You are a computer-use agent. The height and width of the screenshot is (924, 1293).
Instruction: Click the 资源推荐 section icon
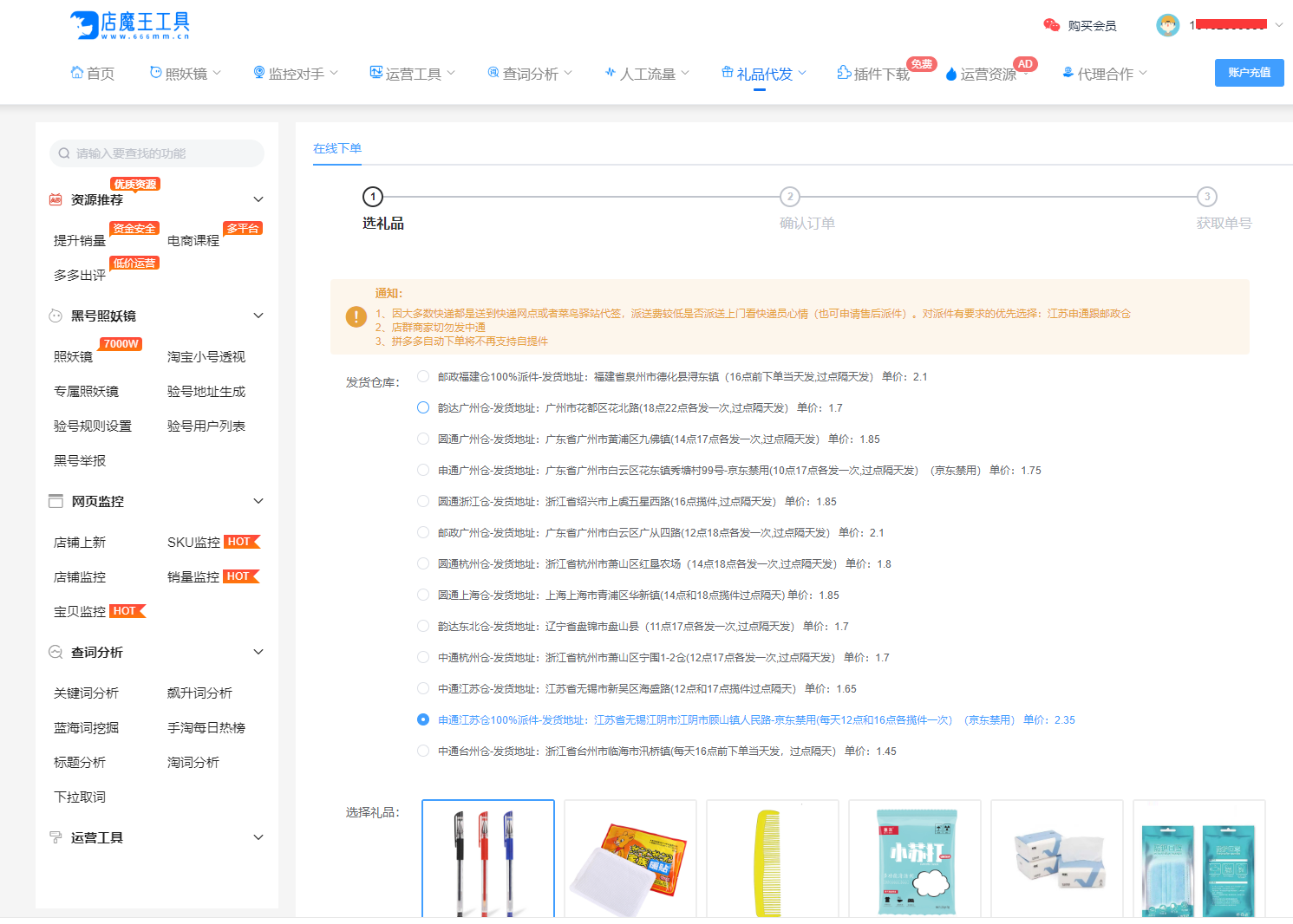pos(56,199)
